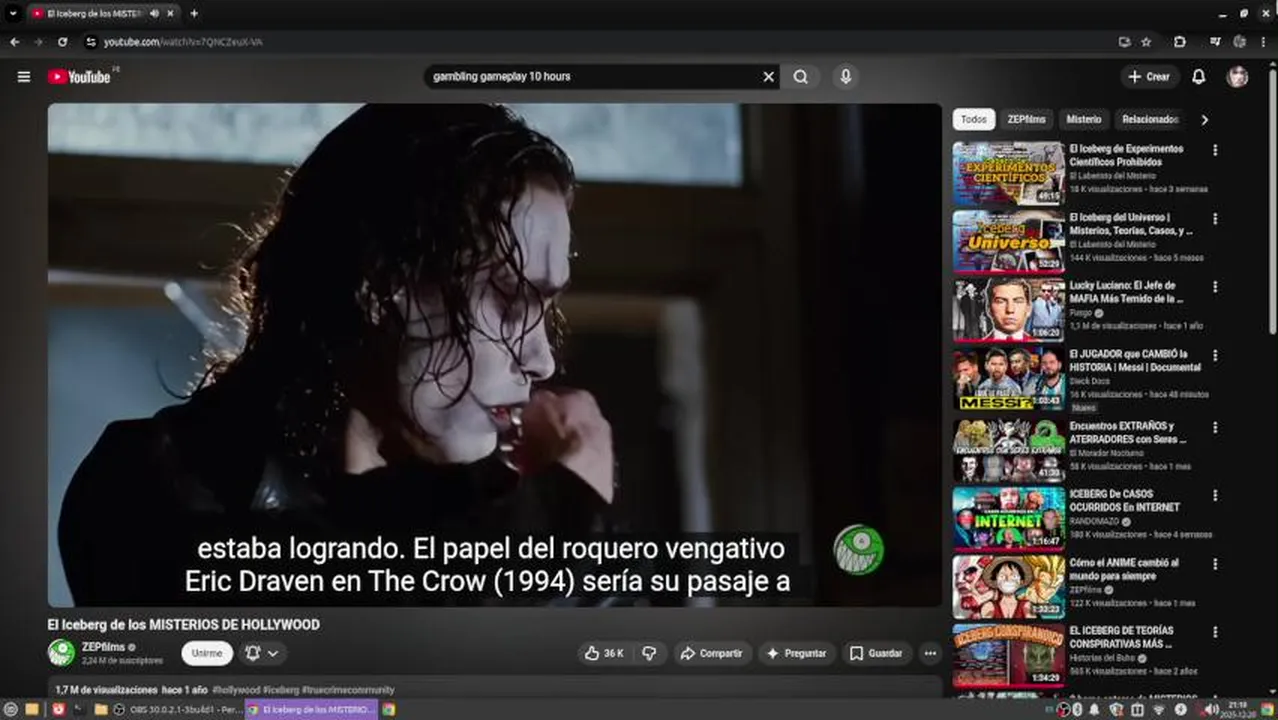The image size is (1278, 720).
Task: Select the Relacionados filter chip
Action: tap(1149, 120)
